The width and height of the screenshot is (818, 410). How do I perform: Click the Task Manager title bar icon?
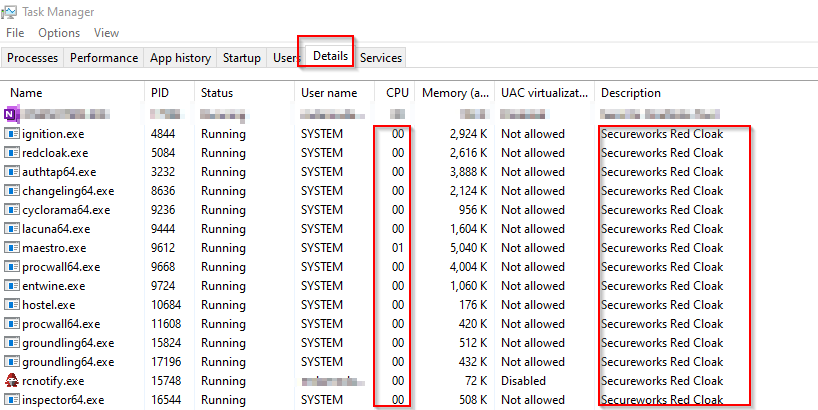[8, 11]
